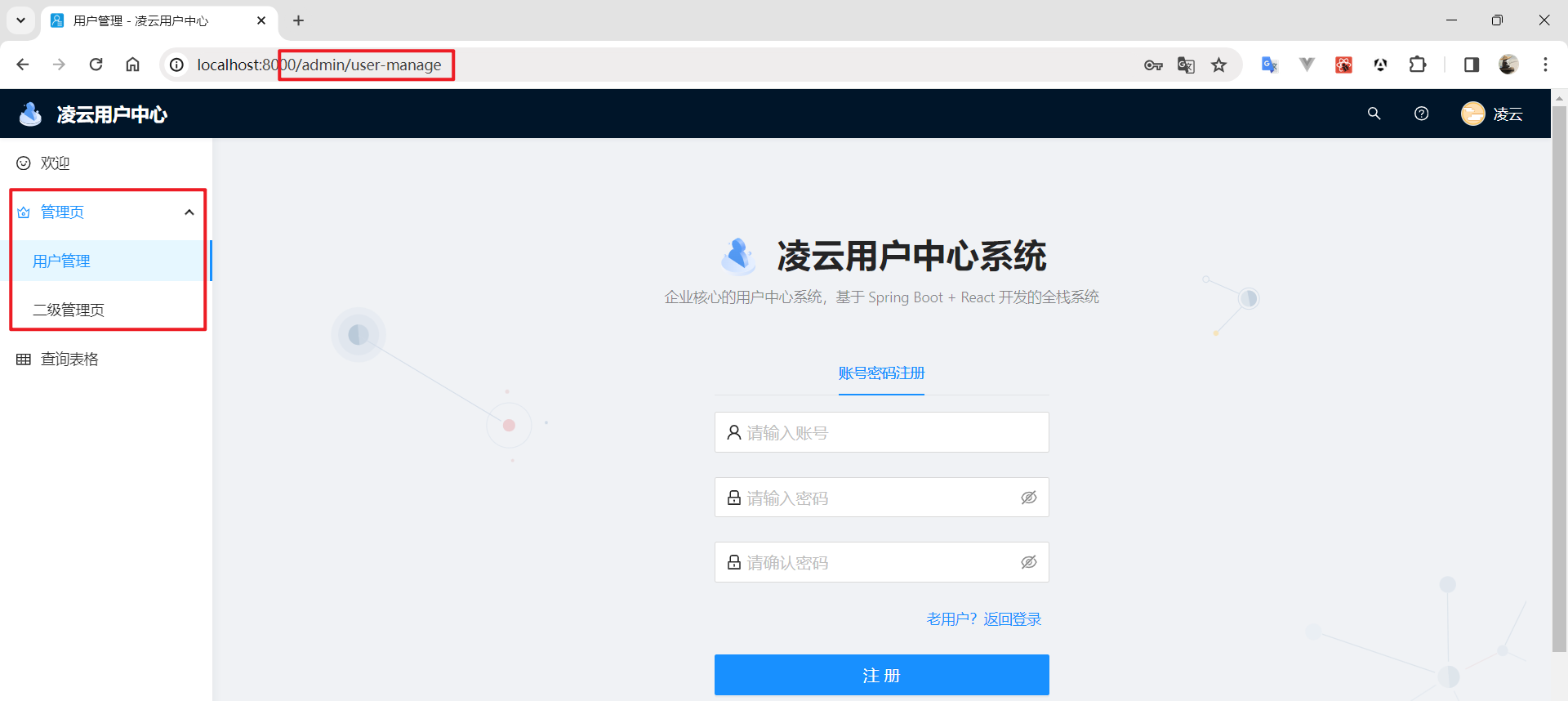Click the 凌云 user avatar
1568x701 pixels.
[1472, 114]
